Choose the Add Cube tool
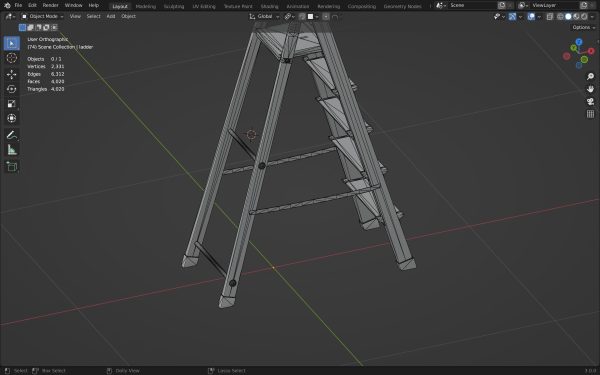 coord(11,166)
